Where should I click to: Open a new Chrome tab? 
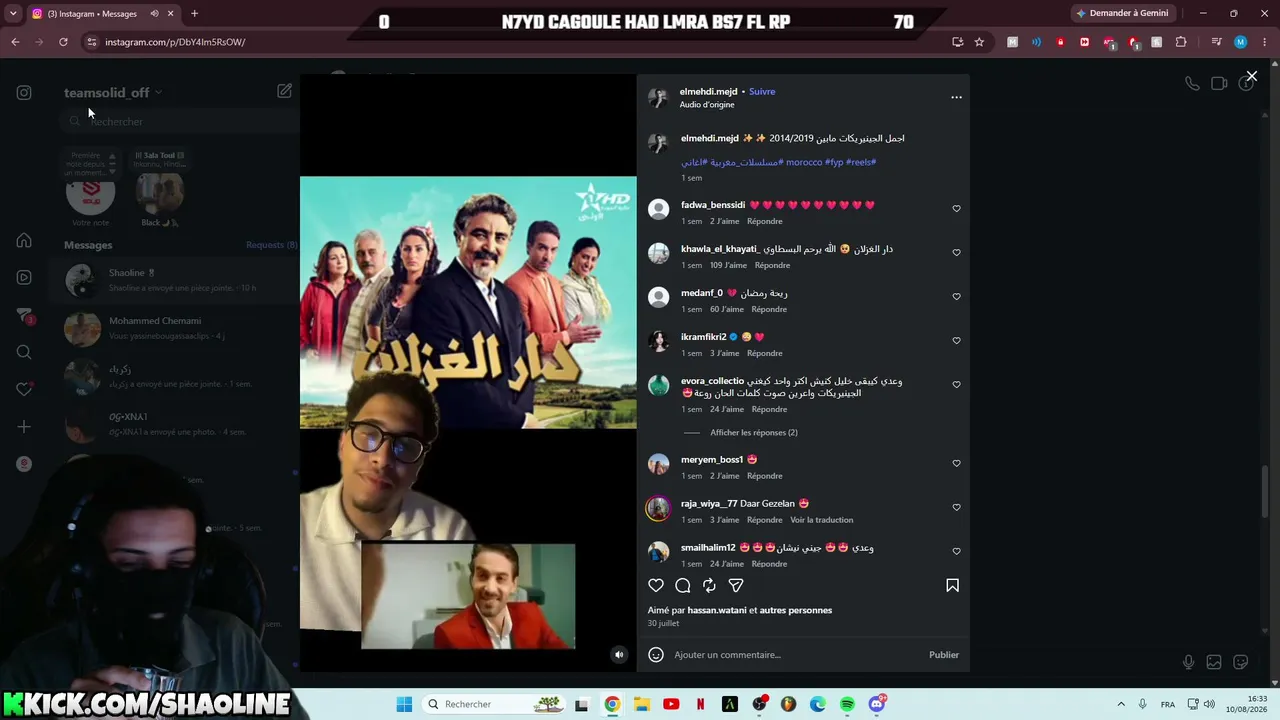tap(194, 14)
